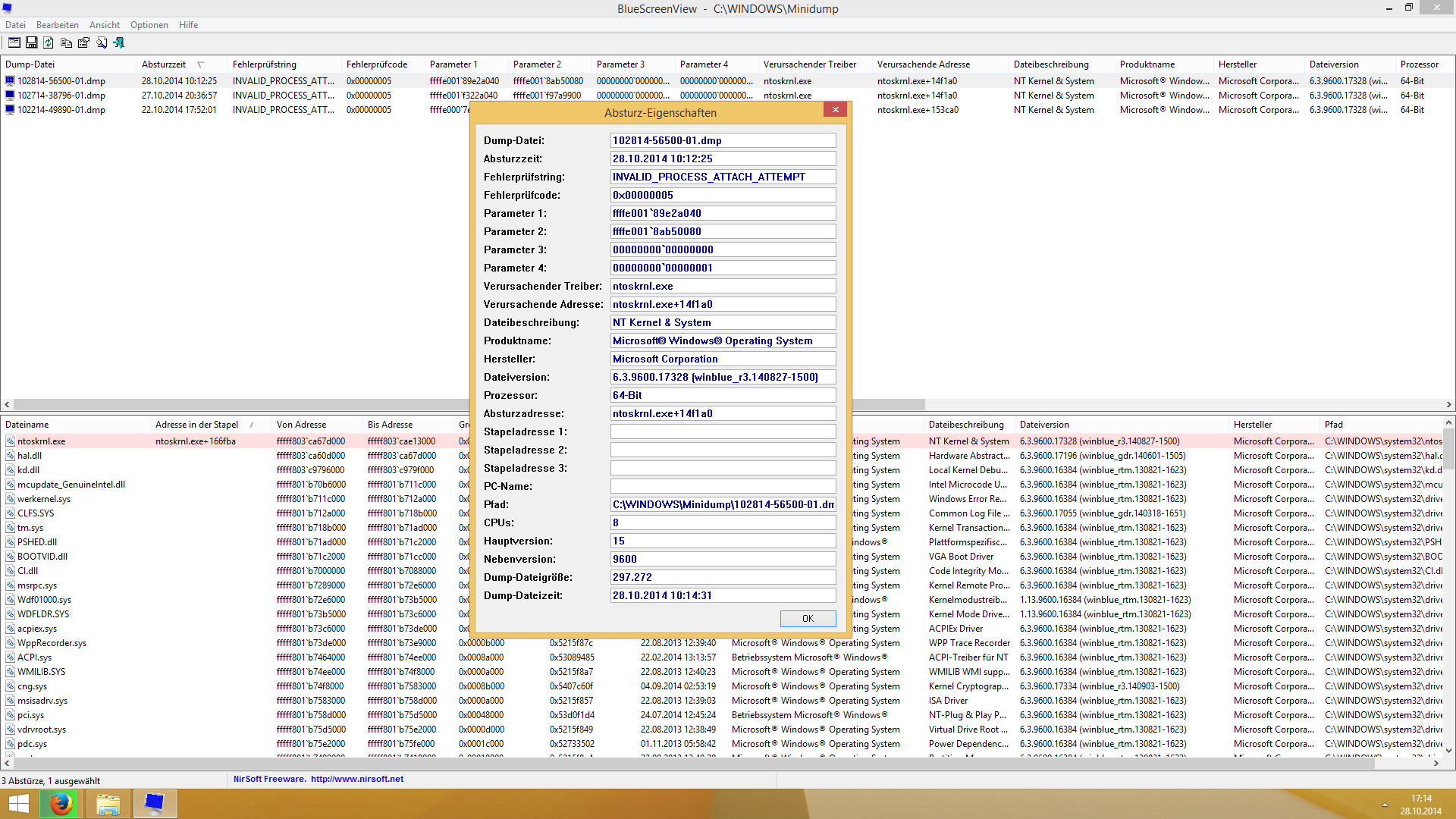1456x819 pixels.
Task: Open the Optionen menu
Action: tap(149, 25)
